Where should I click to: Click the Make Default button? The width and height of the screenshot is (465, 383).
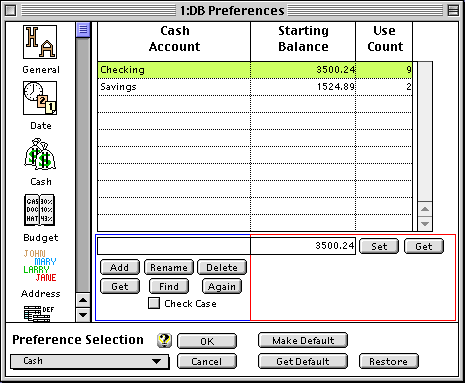point(303,341)
